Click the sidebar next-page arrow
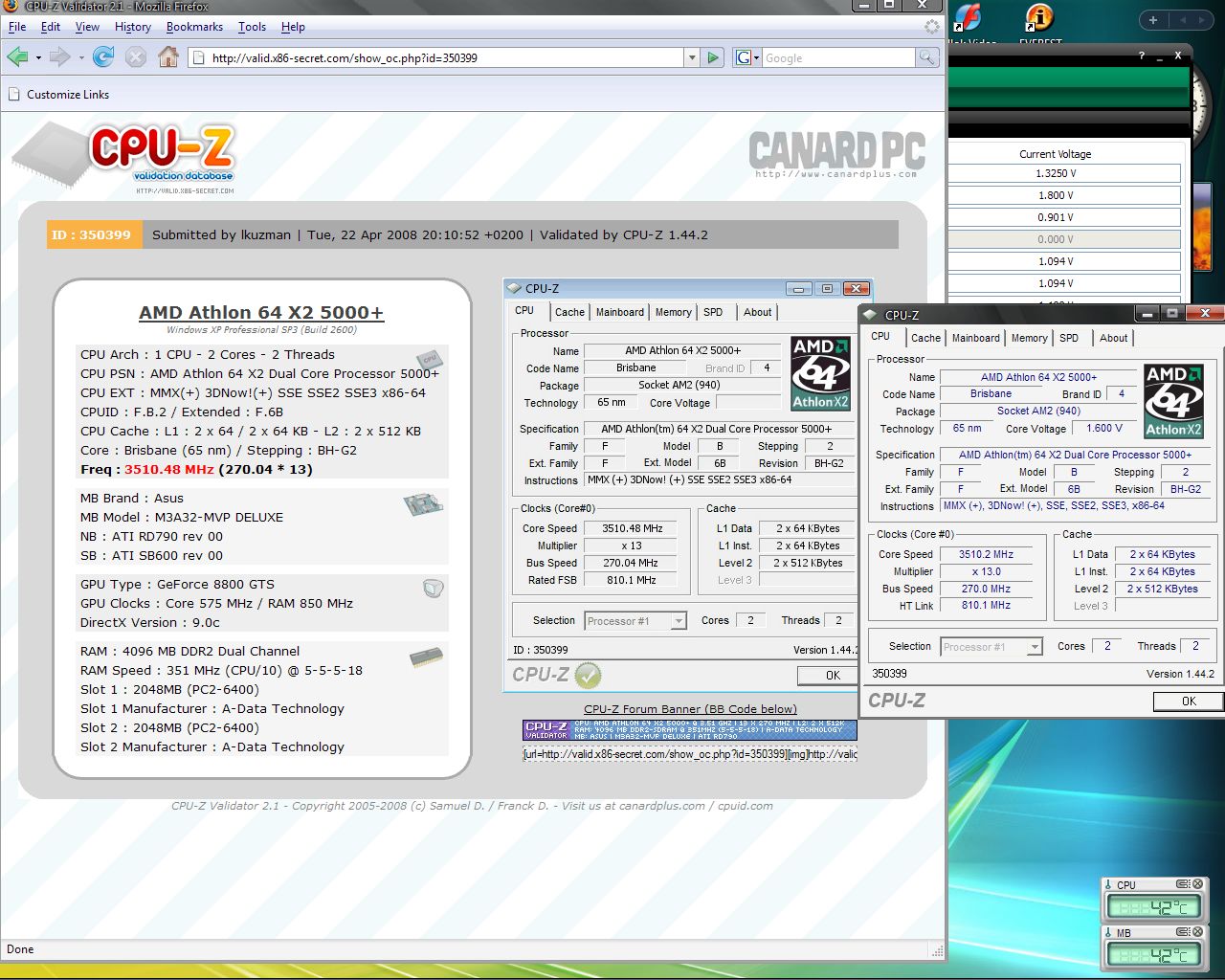Viewport: 1225px width, 980px height. point(1204,19)
